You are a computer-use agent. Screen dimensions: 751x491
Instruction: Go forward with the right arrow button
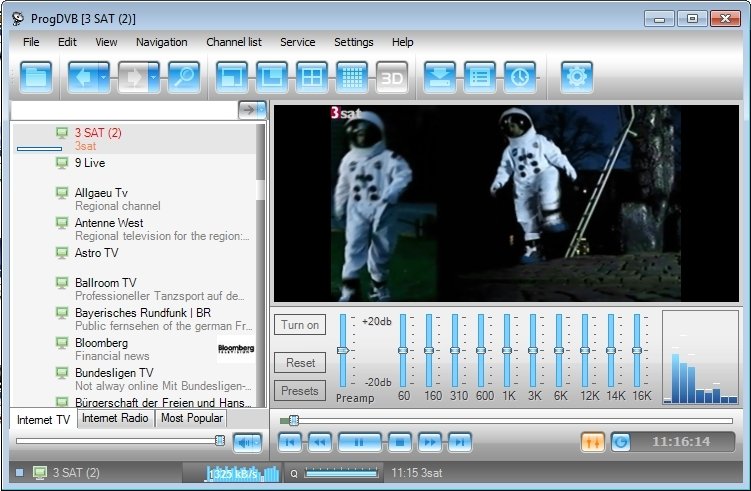[133, 77]
